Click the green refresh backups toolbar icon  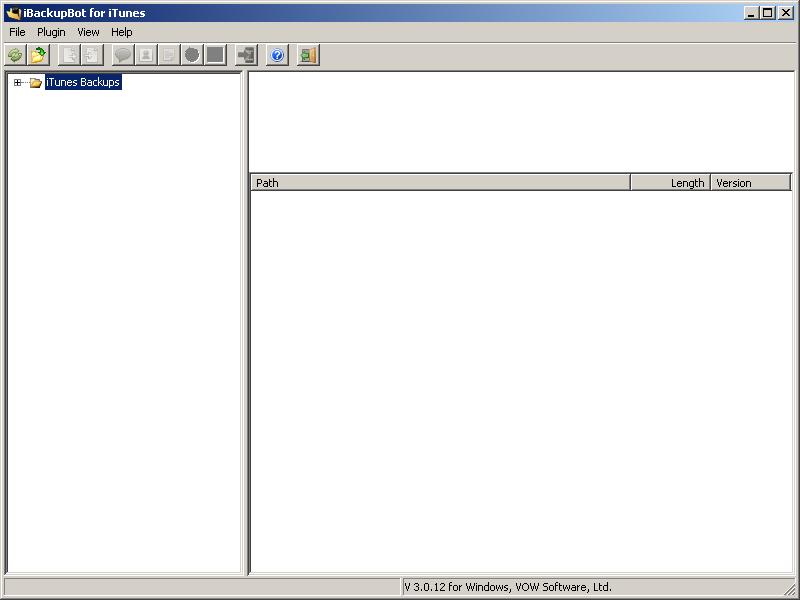15,55
